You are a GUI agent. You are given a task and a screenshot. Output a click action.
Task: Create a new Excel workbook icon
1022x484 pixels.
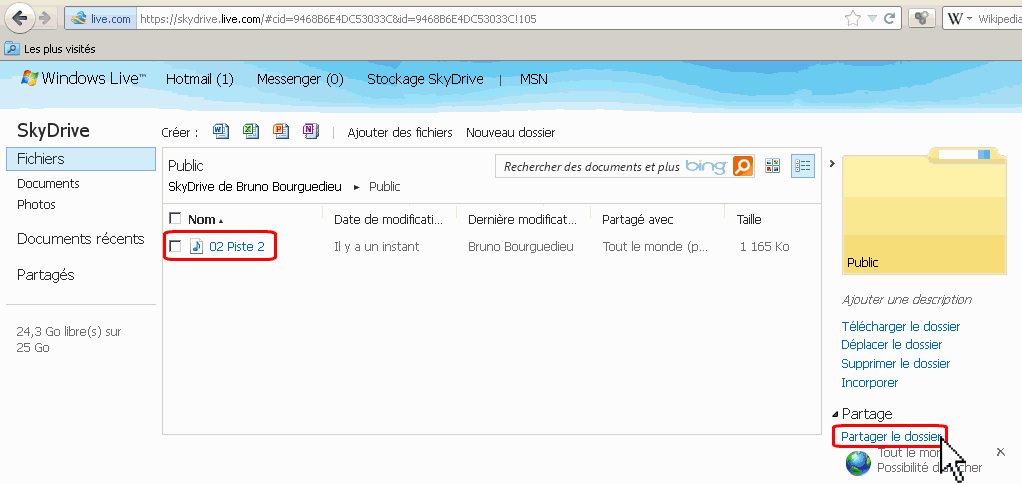[x=251, y=132]
